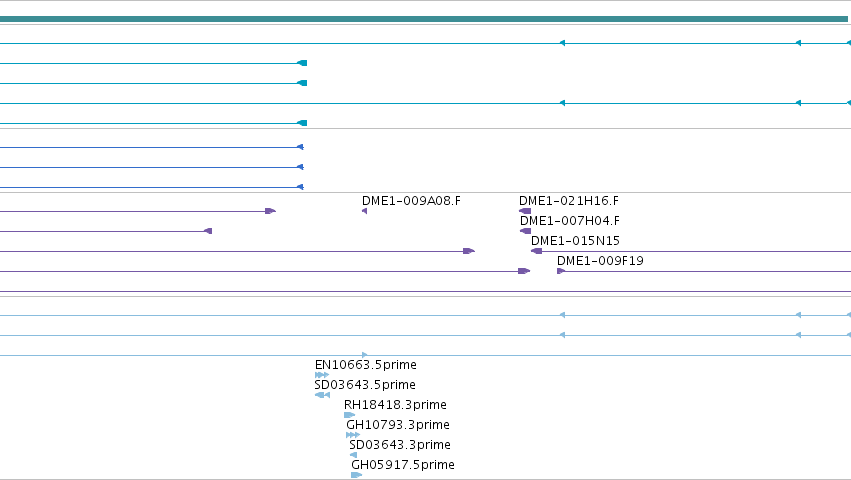Select the small arrow under SD03643.3prime
The image size is (851, 480).
click(x=353, y=455)
